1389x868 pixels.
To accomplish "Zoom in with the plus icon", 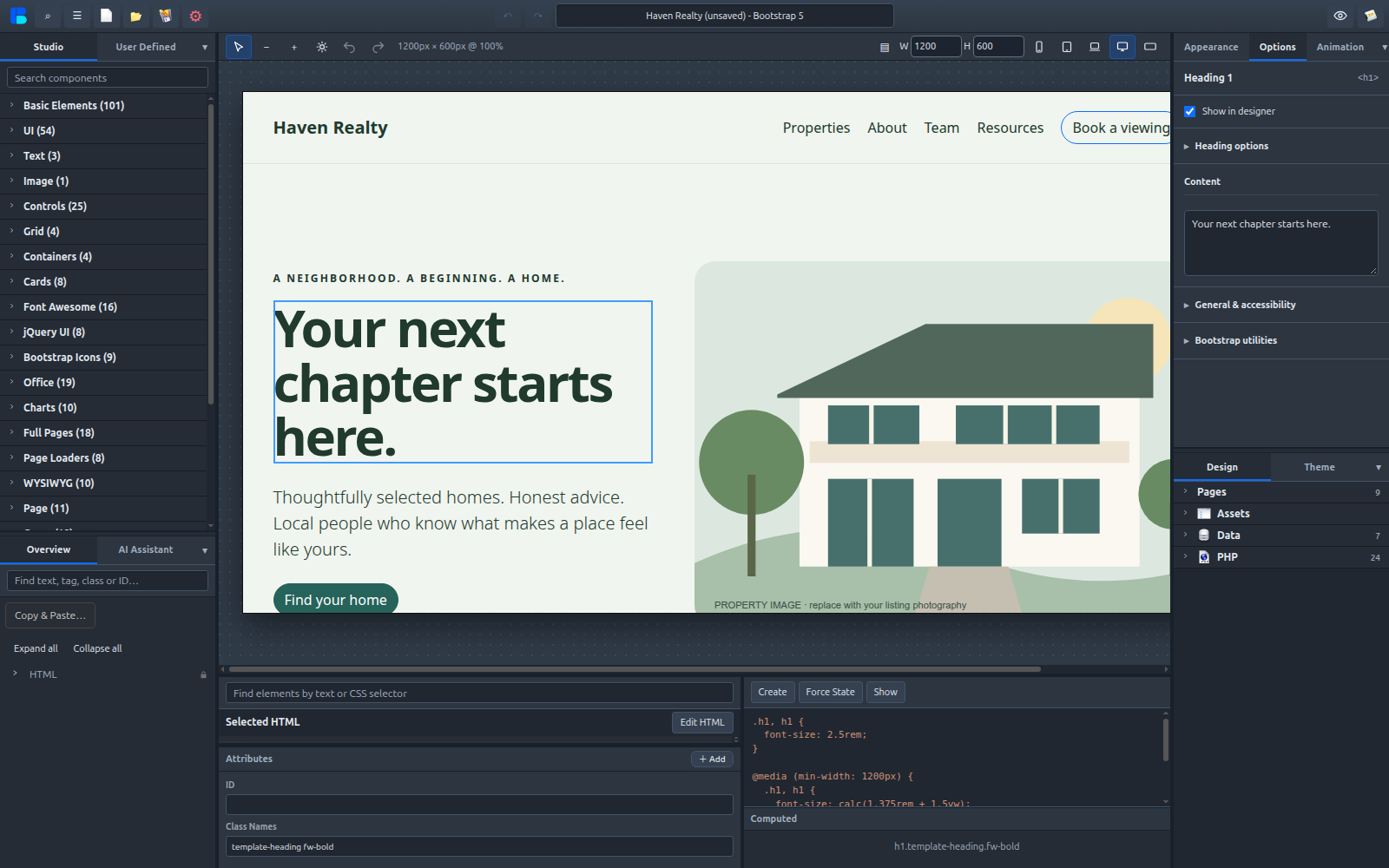I will click(294, 47).
